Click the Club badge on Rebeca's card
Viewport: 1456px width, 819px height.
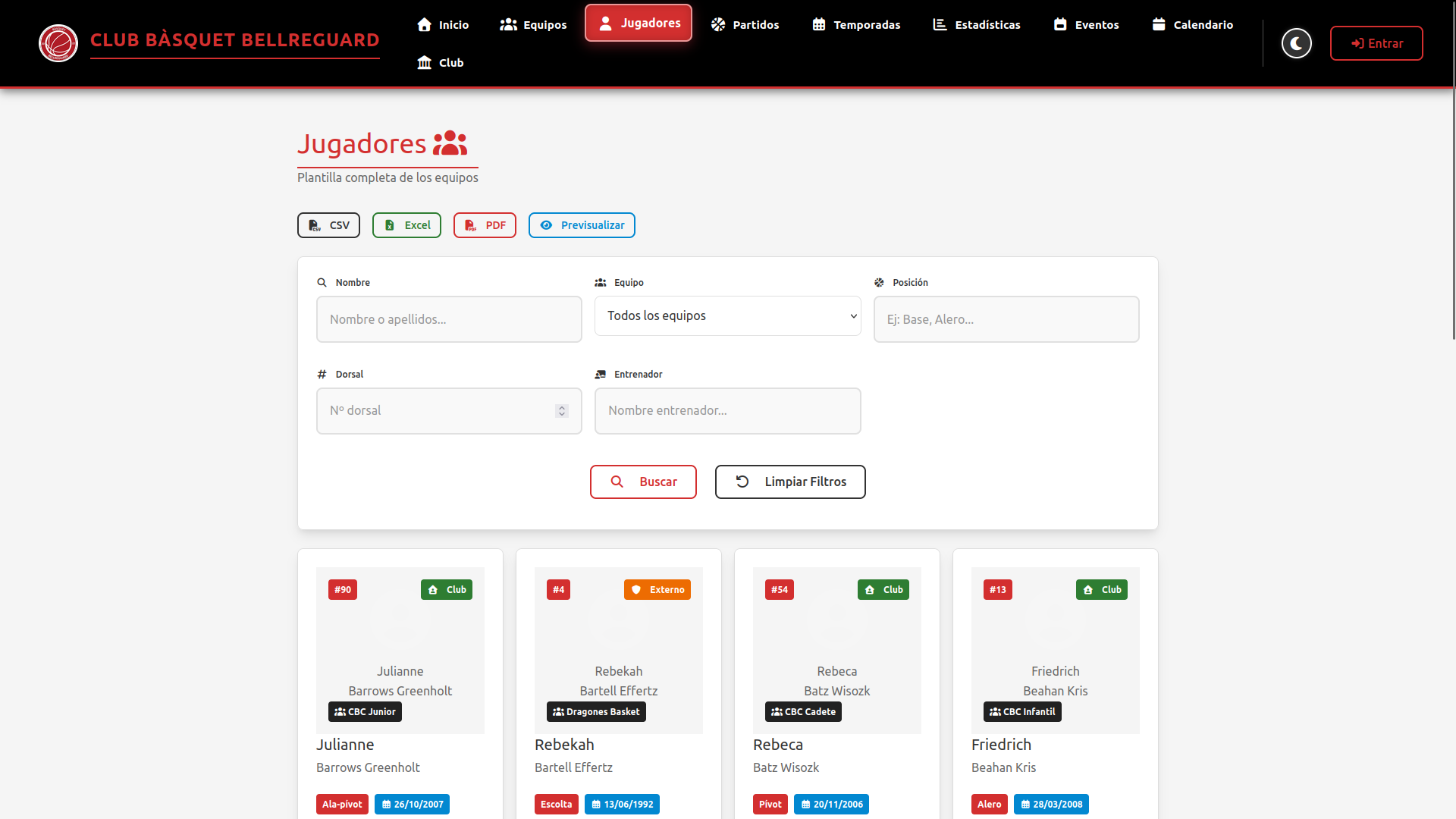pyautogui.click(x=883, y=590)
